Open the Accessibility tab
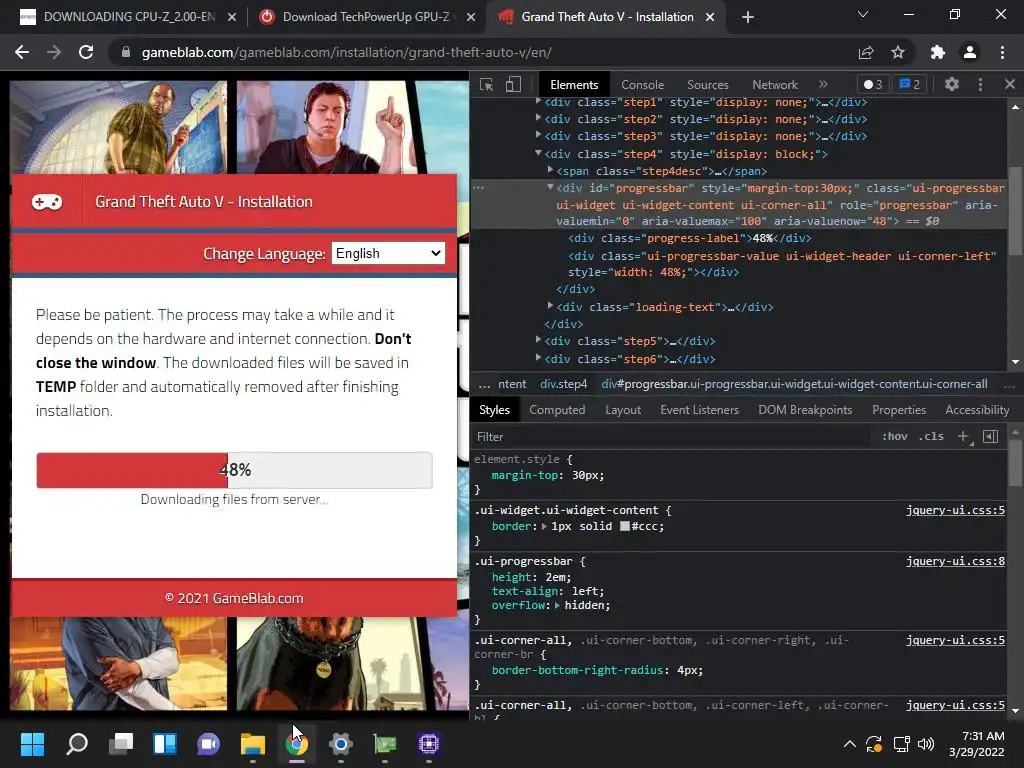The height and width of the screenshot is (768, 1024). [977, 410]
